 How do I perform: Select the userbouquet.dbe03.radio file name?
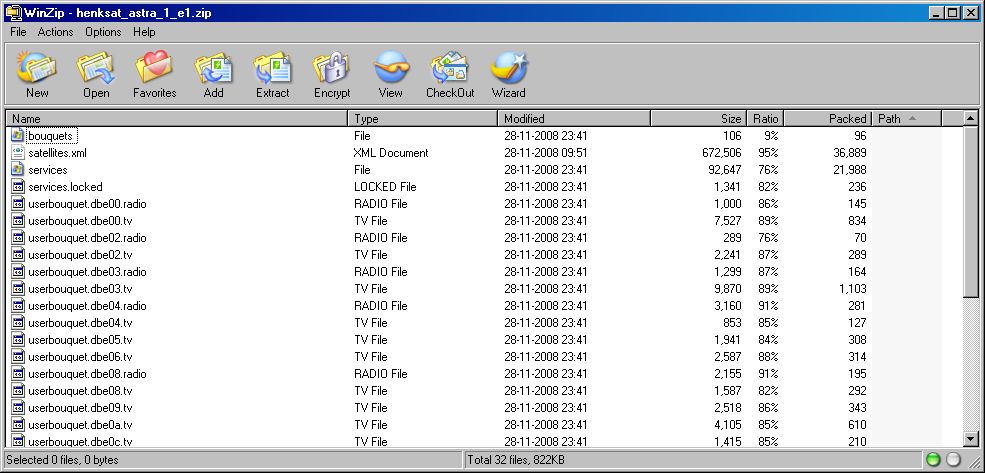[87, 271]
